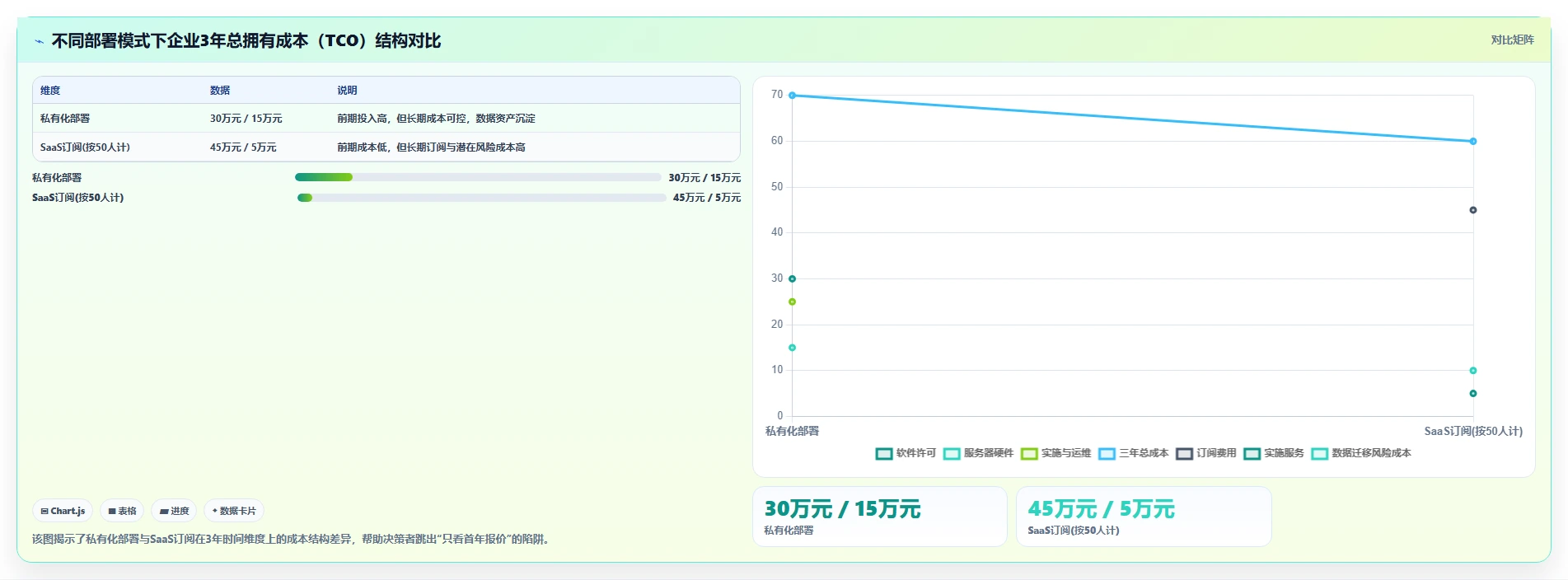Select the 软件许可 data point at 30
This screenshot has width=1568, height=580.
(x=792, y=279)
